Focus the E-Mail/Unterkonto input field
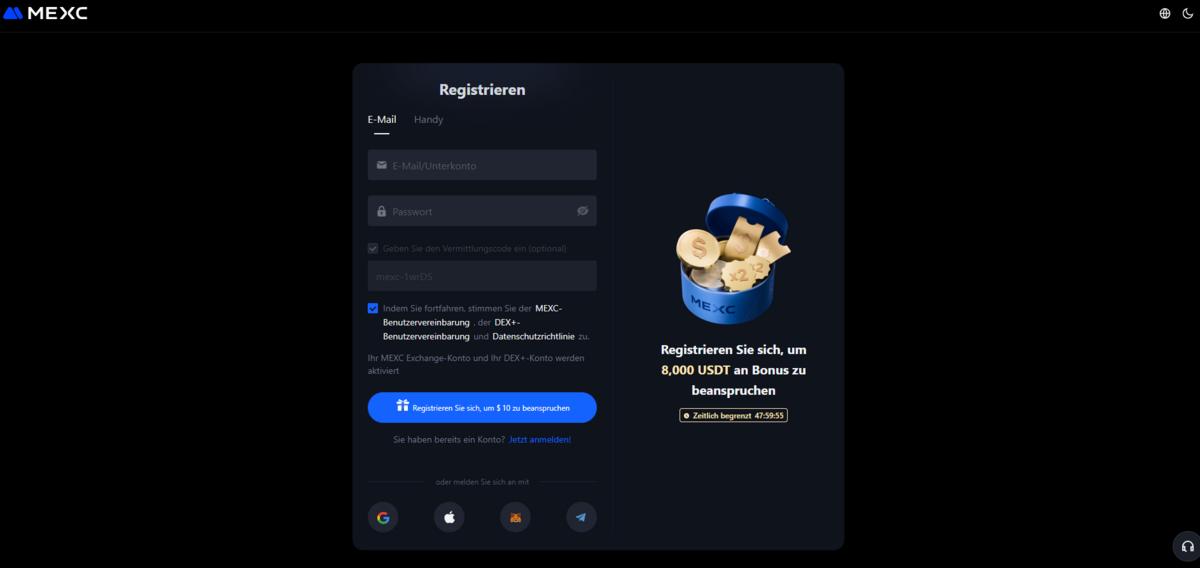This screenshot has height=568, width=1200. click(482, 165)
